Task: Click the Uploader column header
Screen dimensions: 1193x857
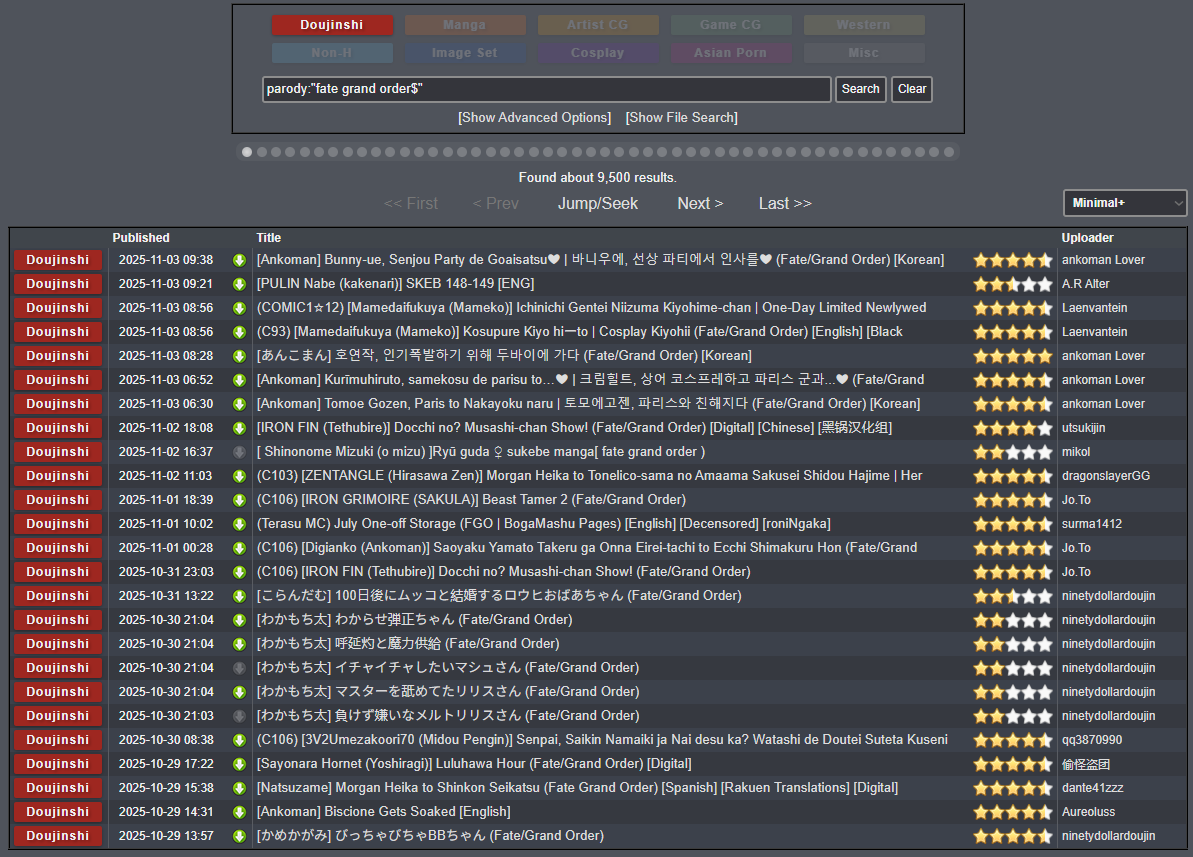Action: coord(1087,238)
